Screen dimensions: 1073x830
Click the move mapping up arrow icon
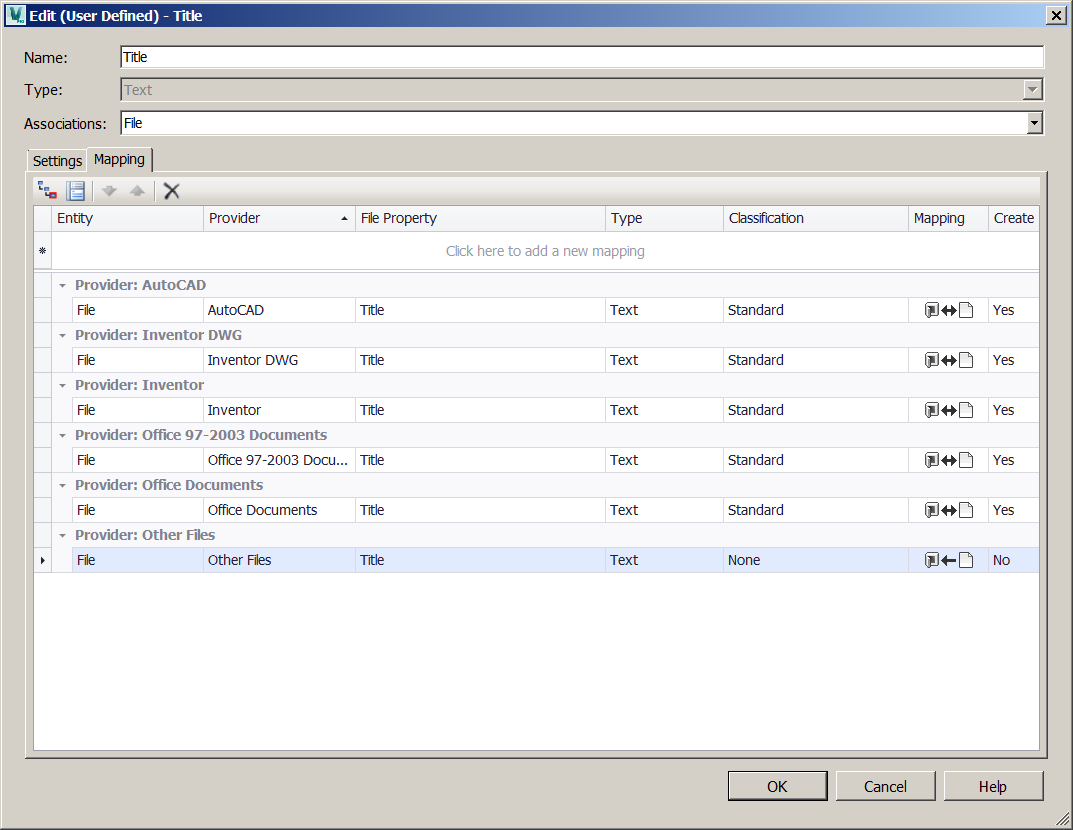pos(137,190)
